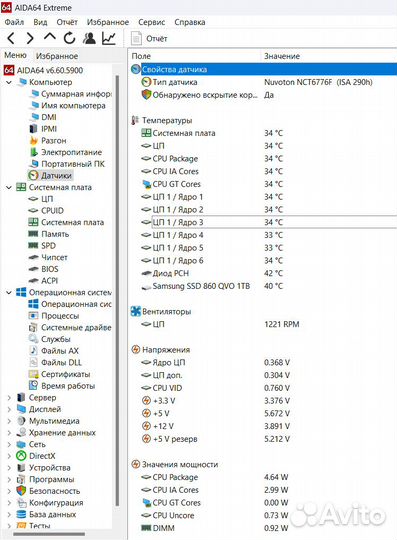Click the IPMI server icon

click(33, 129)
